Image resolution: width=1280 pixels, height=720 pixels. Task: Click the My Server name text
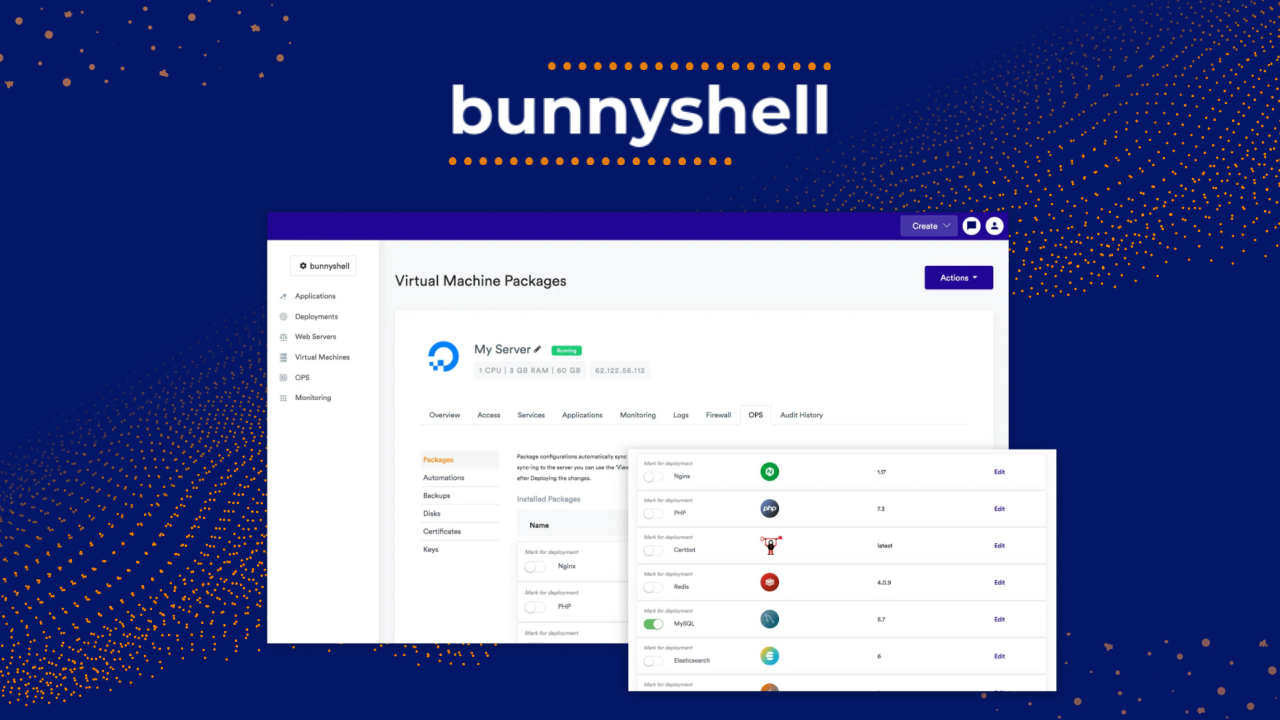(503, 349)
